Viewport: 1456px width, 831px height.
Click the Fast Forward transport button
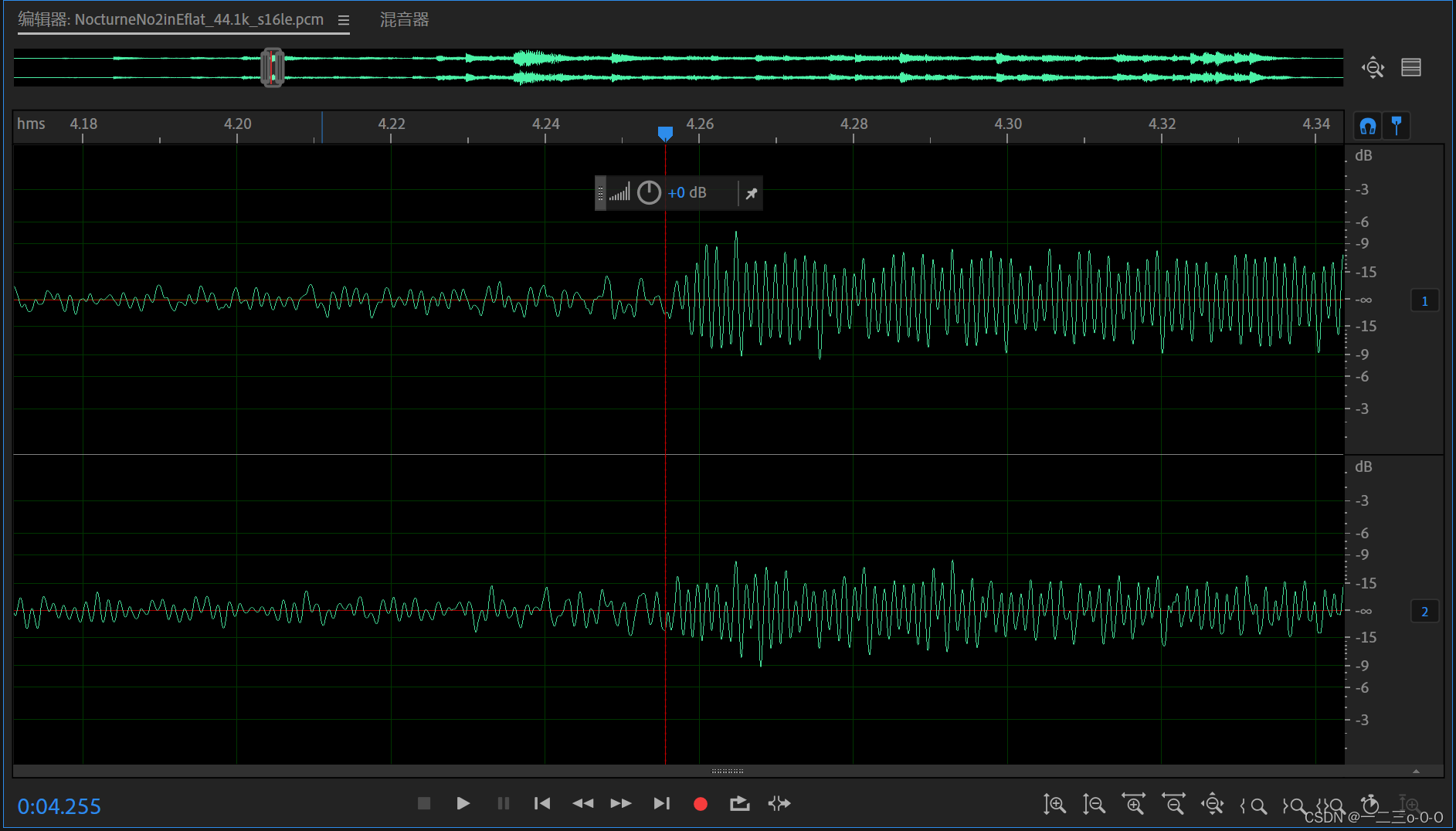621,803
